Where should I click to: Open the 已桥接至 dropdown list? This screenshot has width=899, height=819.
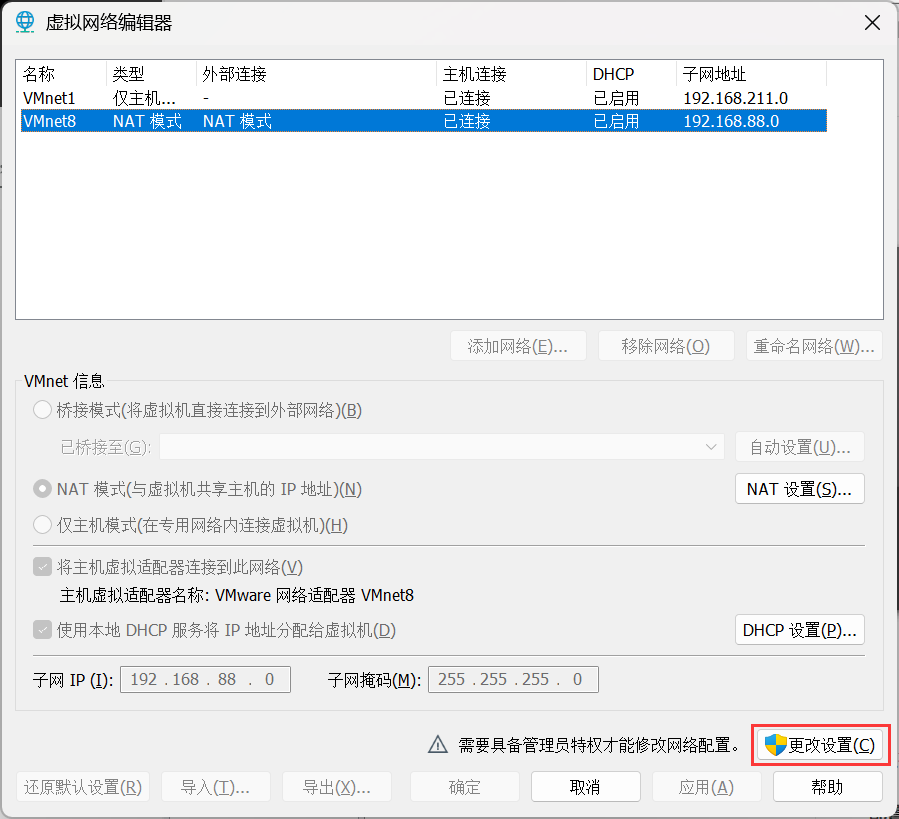coord(442,447)
